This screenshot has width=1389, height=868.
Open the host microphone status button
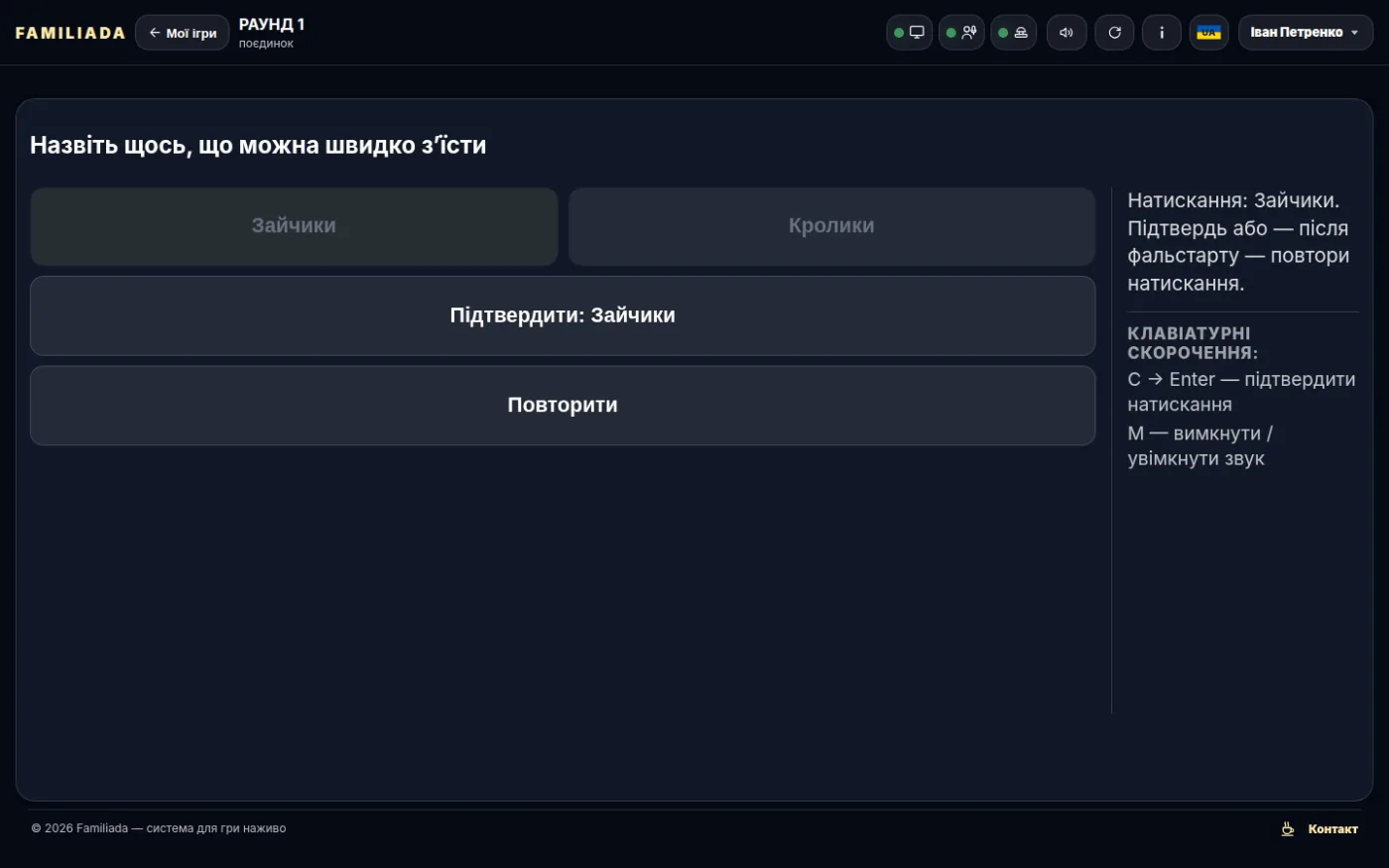pos(961,33)
